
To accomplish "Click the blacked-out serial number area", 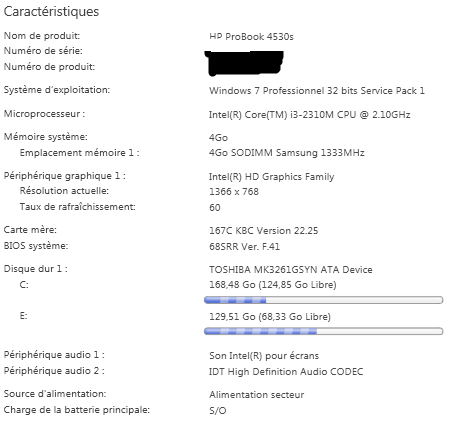I will pos(245,63).
